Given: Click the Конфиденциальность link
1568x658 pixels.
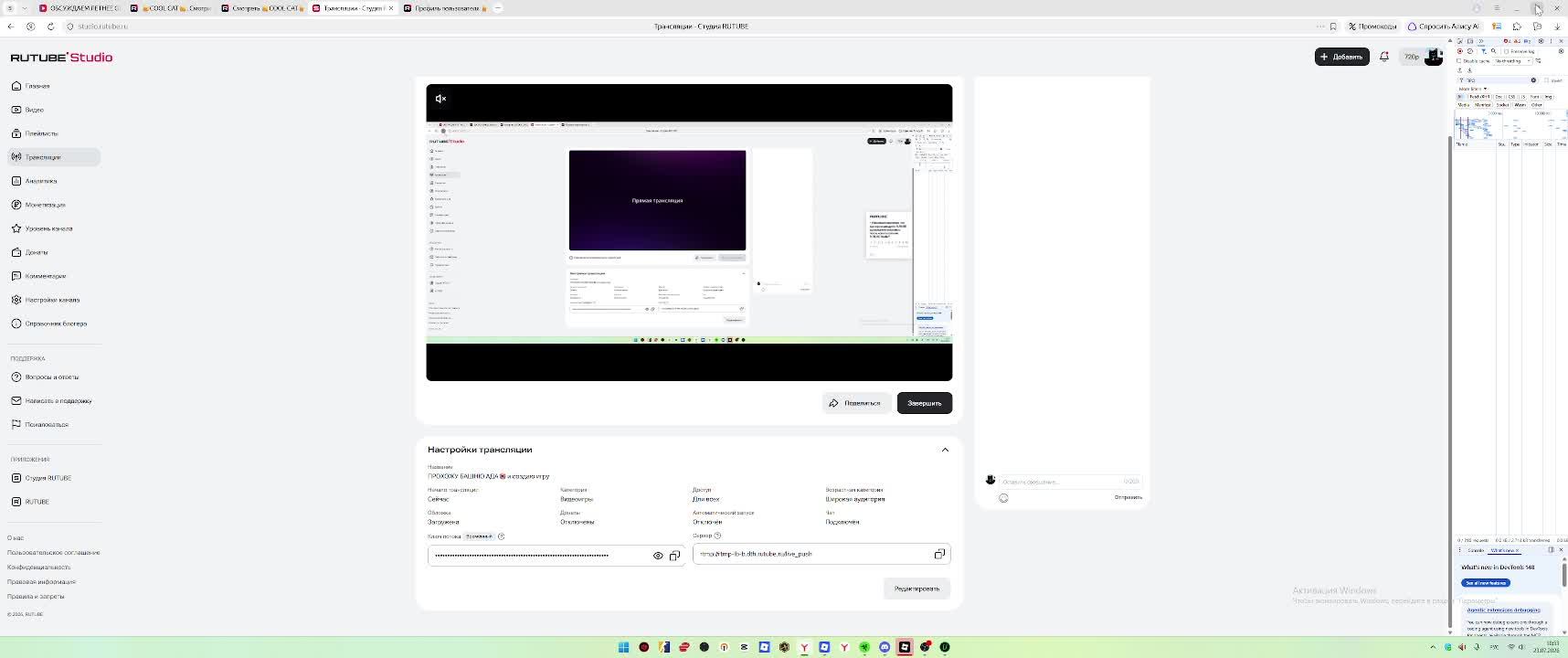Looking at the screenshot, I should click(x=38, y=568).
